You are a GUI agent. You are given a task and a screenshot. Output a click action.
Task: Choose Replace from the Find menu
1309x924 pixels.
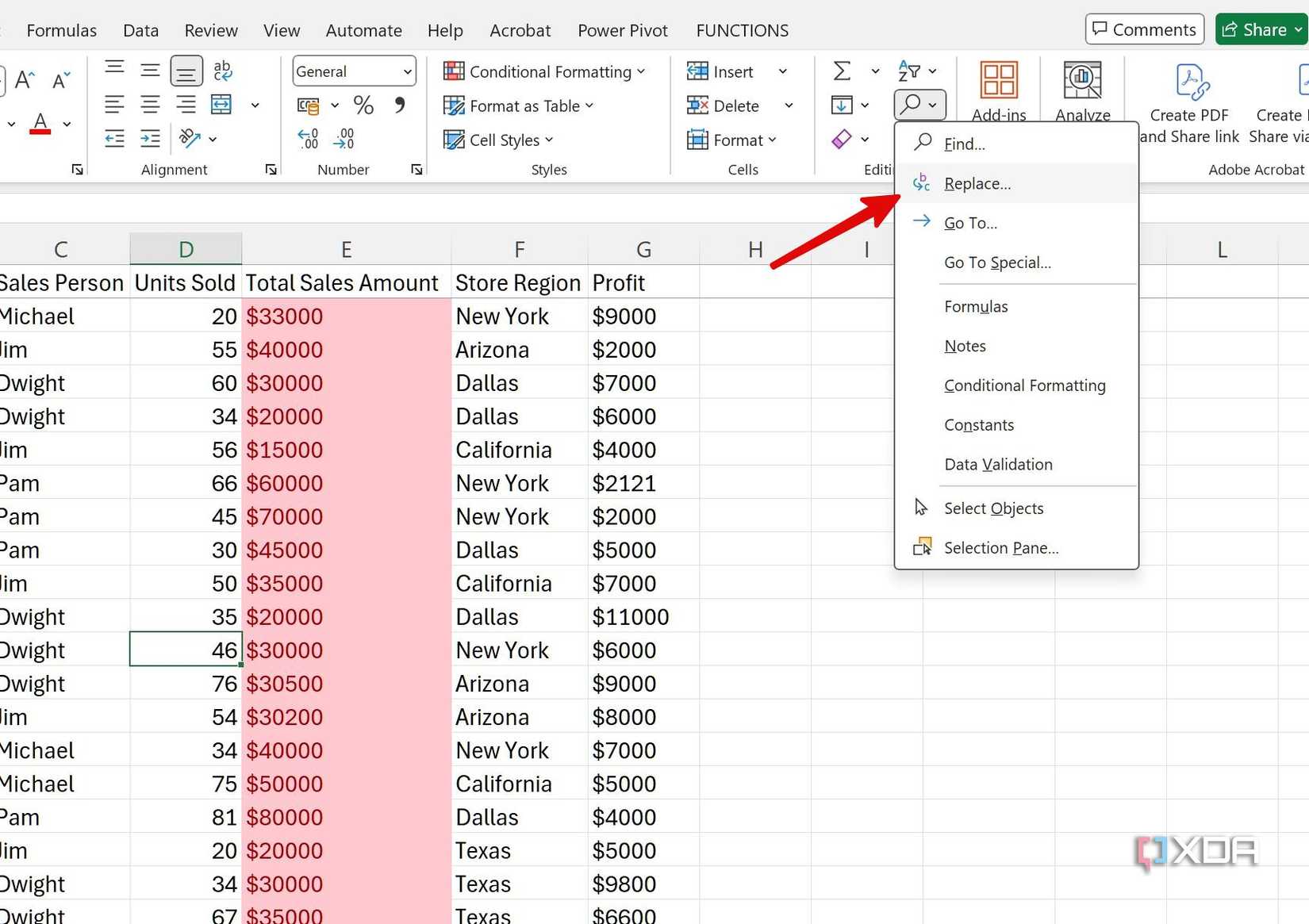(977, 182)
